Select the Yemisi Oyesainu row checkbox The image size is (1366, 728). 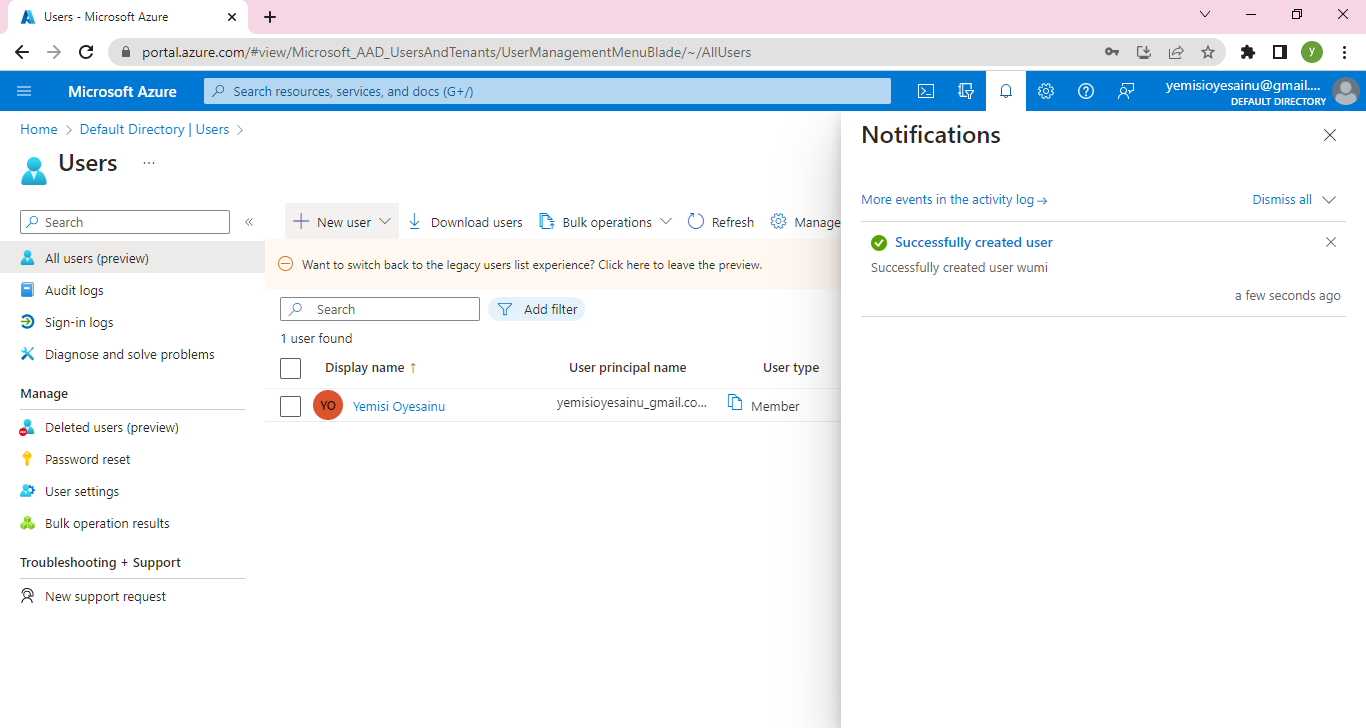pyautogui.click(x=291, y=406)
